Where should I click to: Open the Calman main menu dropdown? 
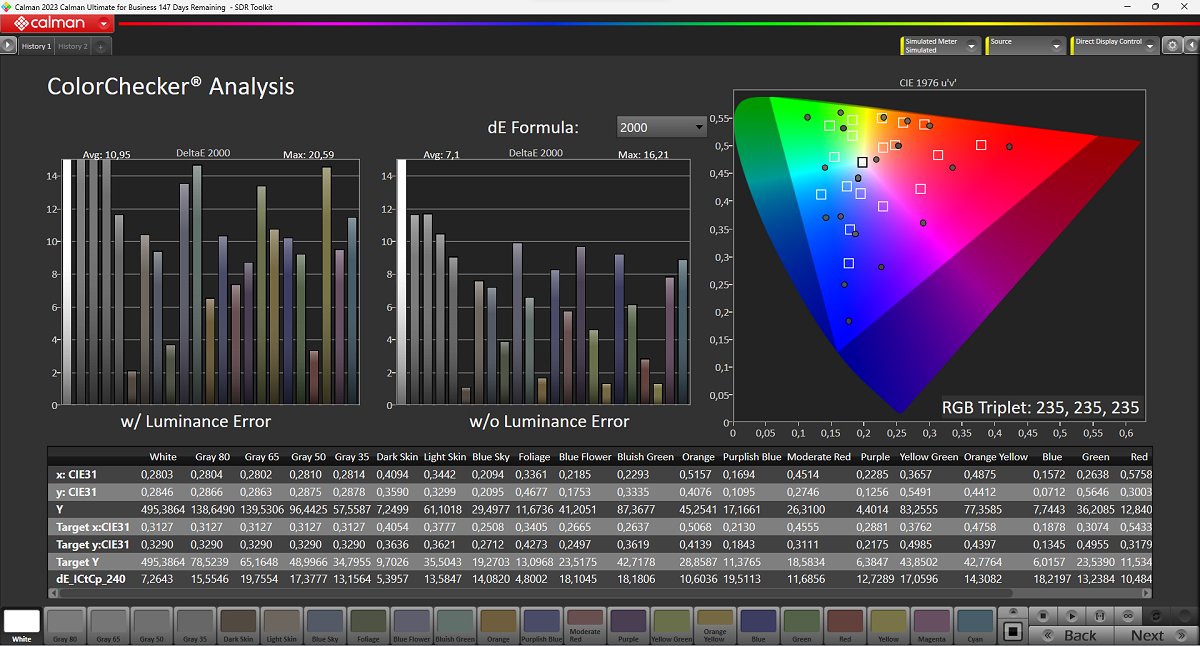click(105, 23)
